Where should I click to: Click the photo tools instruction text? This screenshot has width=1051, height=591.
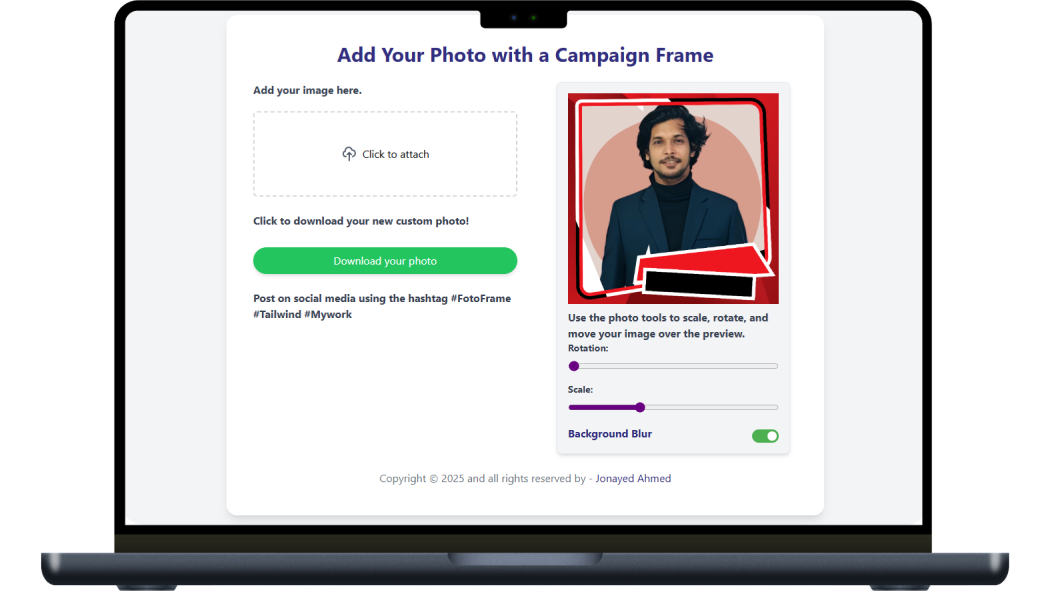point(668,325)
